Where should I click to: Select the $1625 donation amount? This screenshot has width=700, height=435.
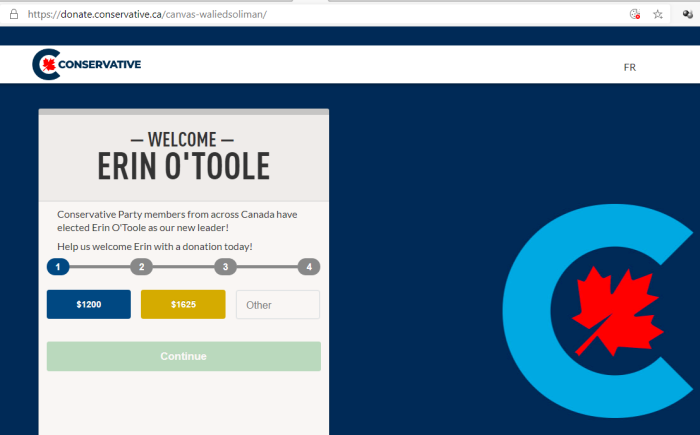pos(183,305)
